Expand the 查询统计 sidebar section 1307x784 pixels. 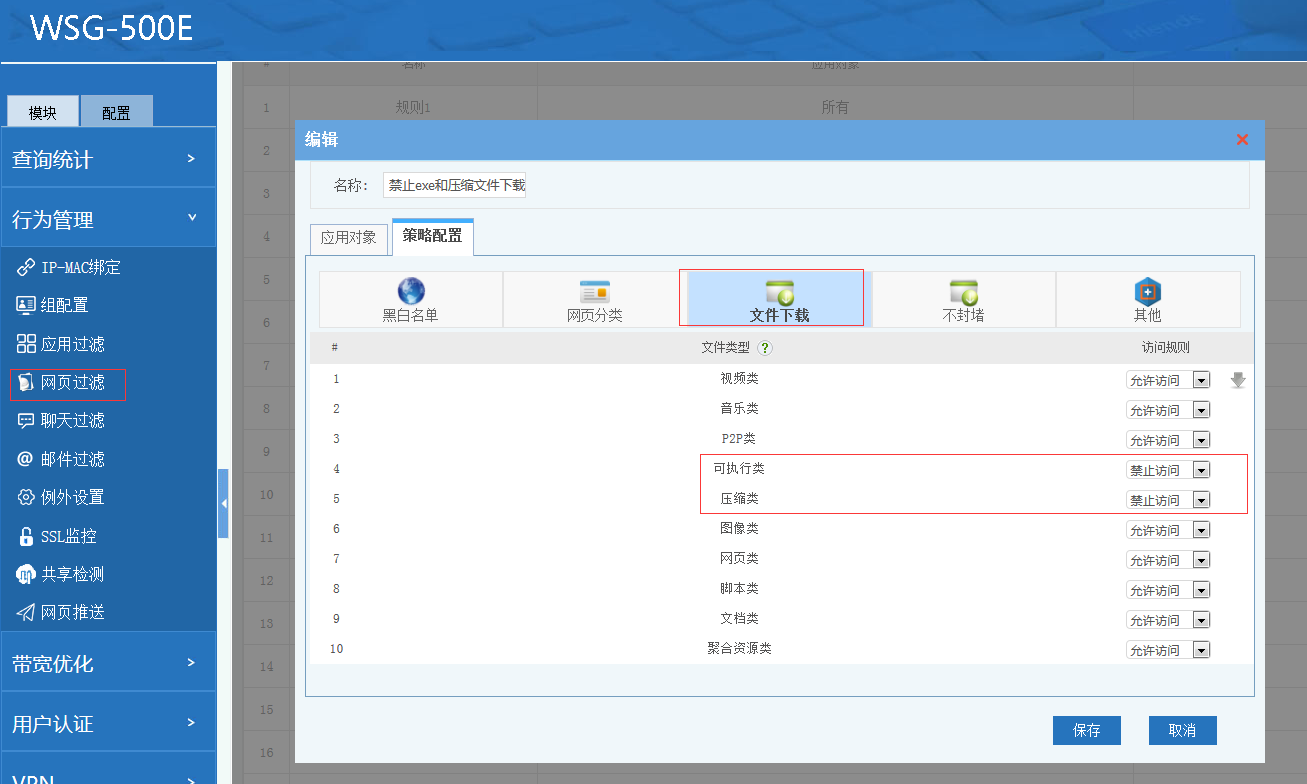pyautogui.click(x=108, y=159)
